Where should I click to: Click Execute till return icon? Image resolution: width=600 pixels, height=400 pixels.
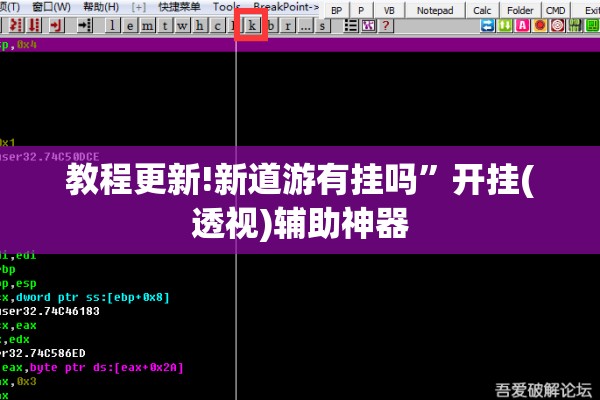56,26
